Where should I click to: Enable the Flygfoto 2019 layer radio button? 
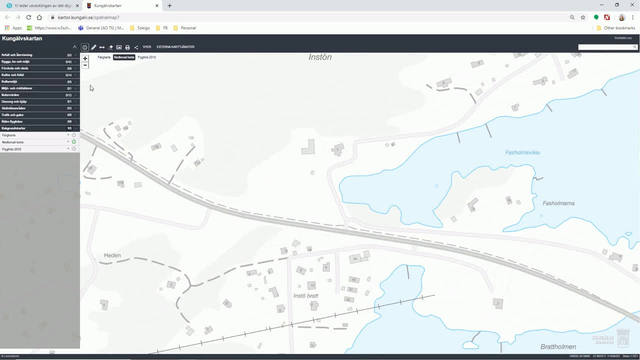(74, 149)
